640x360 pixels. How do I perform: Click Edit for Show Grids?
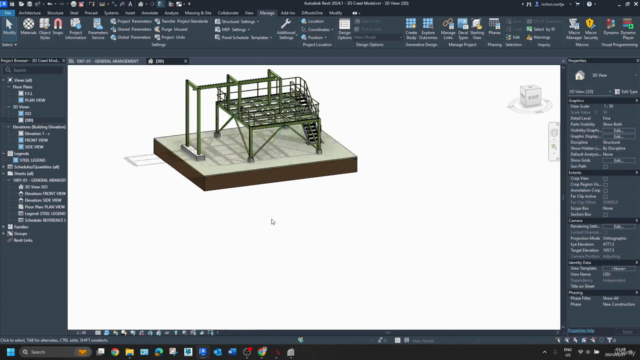click(618, 160)
